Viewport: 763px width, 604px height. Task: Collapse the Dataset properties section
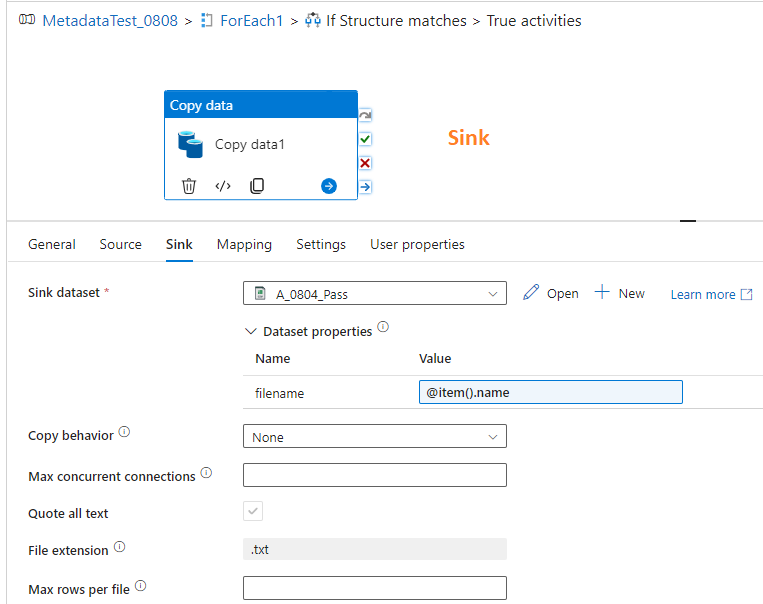251,331
